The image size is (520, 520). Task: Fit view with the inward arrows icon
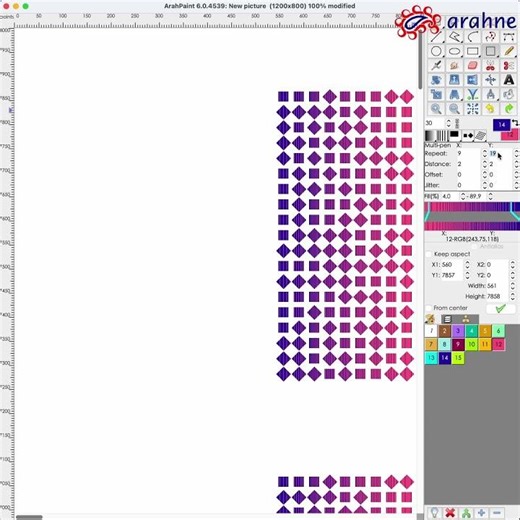472,109
